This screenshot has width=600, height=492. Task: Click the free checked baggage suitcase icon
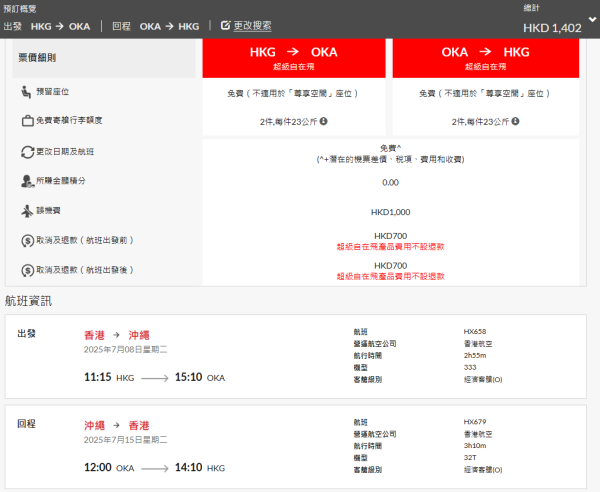tap(27, 121)
